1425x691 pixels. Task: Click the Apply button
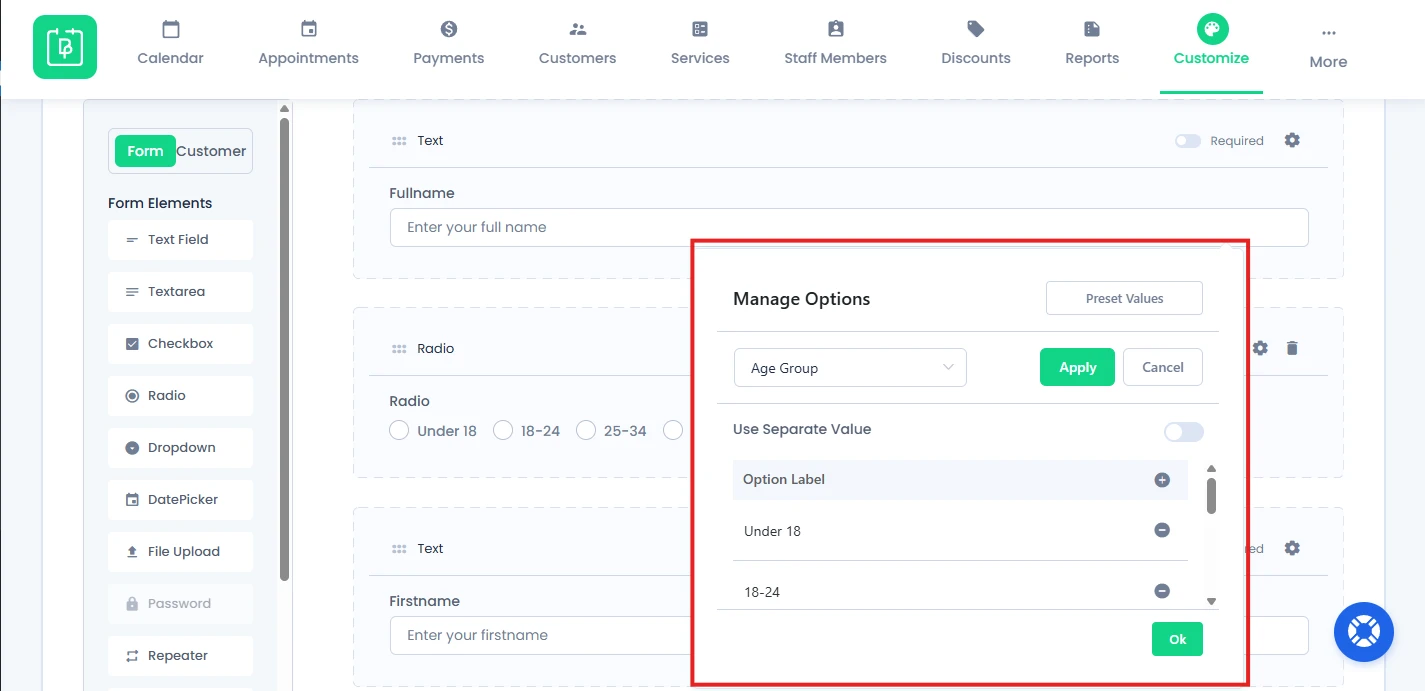coord(1077,367)
